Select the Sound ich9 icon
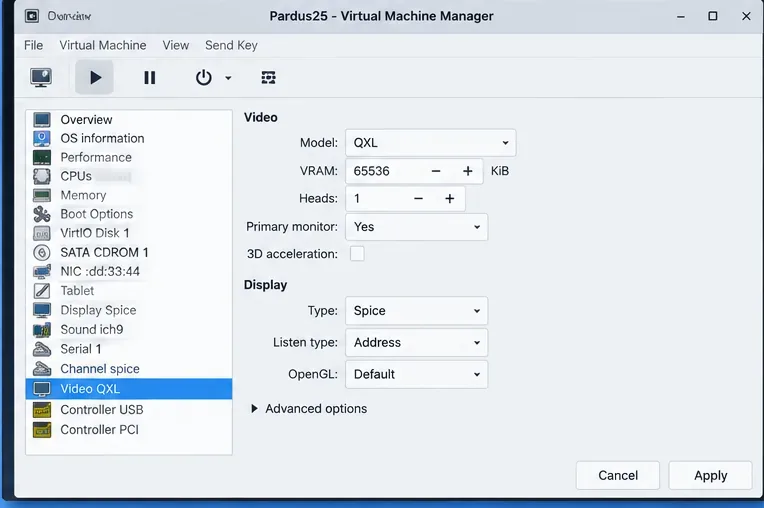 (x=42, y=330)
